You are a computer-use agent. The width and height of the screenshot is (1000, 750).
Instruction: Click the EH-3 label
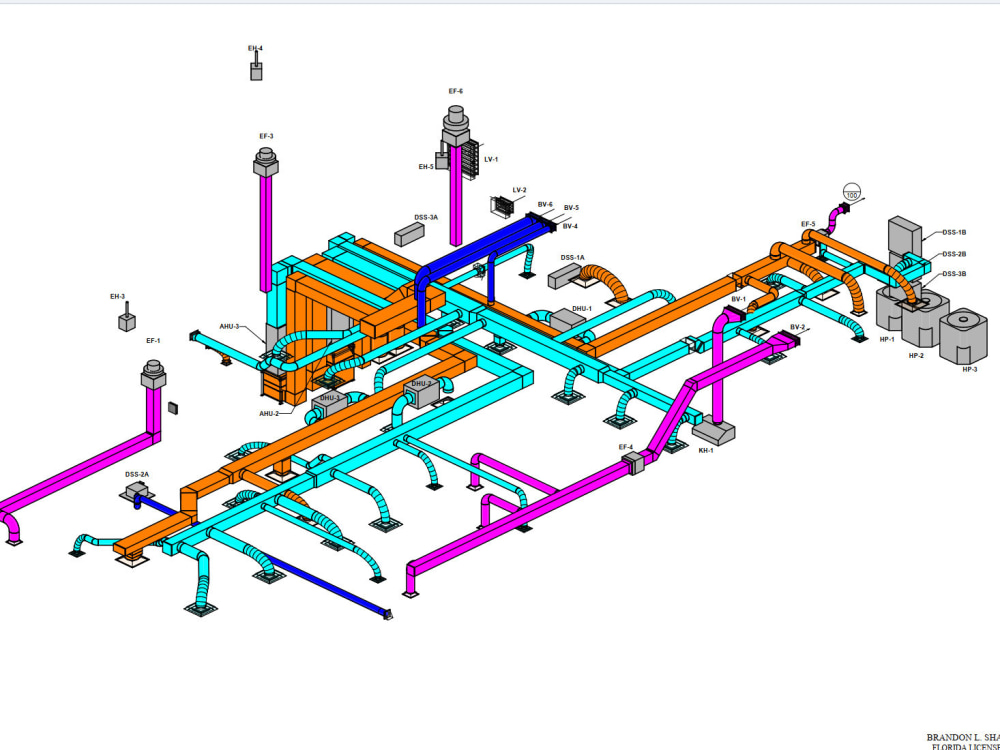pyautogui.click(x=117, y=297)
